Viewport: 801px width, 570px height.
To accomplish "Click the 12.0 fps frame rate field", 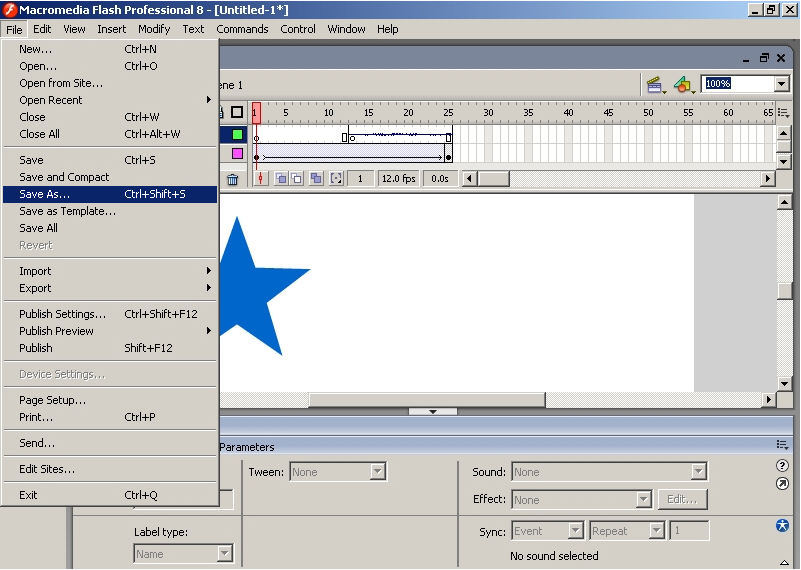I will click(398, 178).
